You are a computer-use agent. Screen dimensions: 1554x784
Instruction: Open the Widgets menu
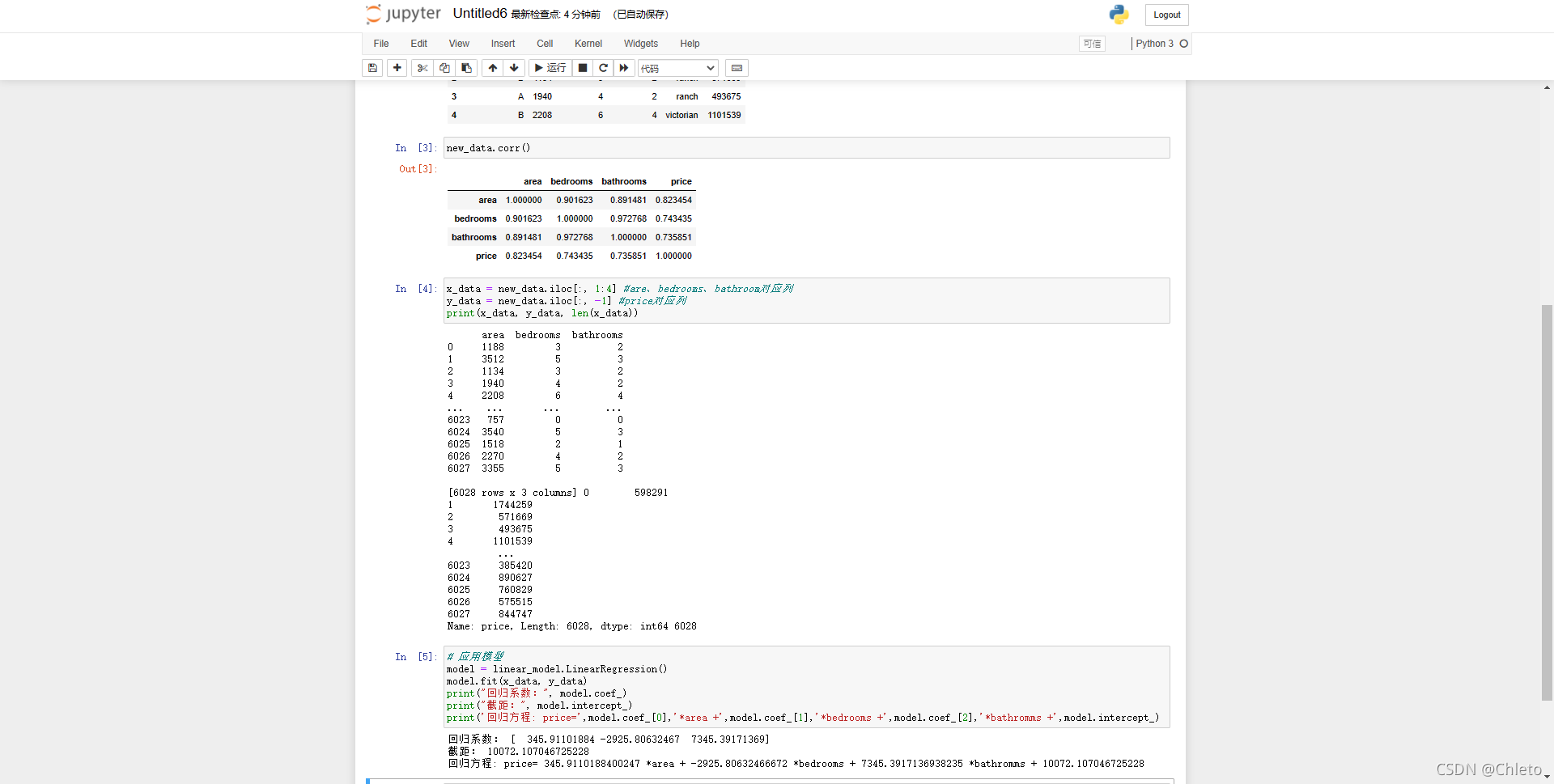(x=641, y=44)
